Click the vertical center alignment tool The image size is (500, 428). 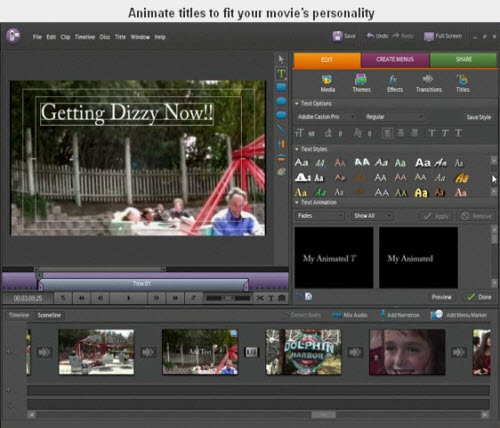[281, 158]
